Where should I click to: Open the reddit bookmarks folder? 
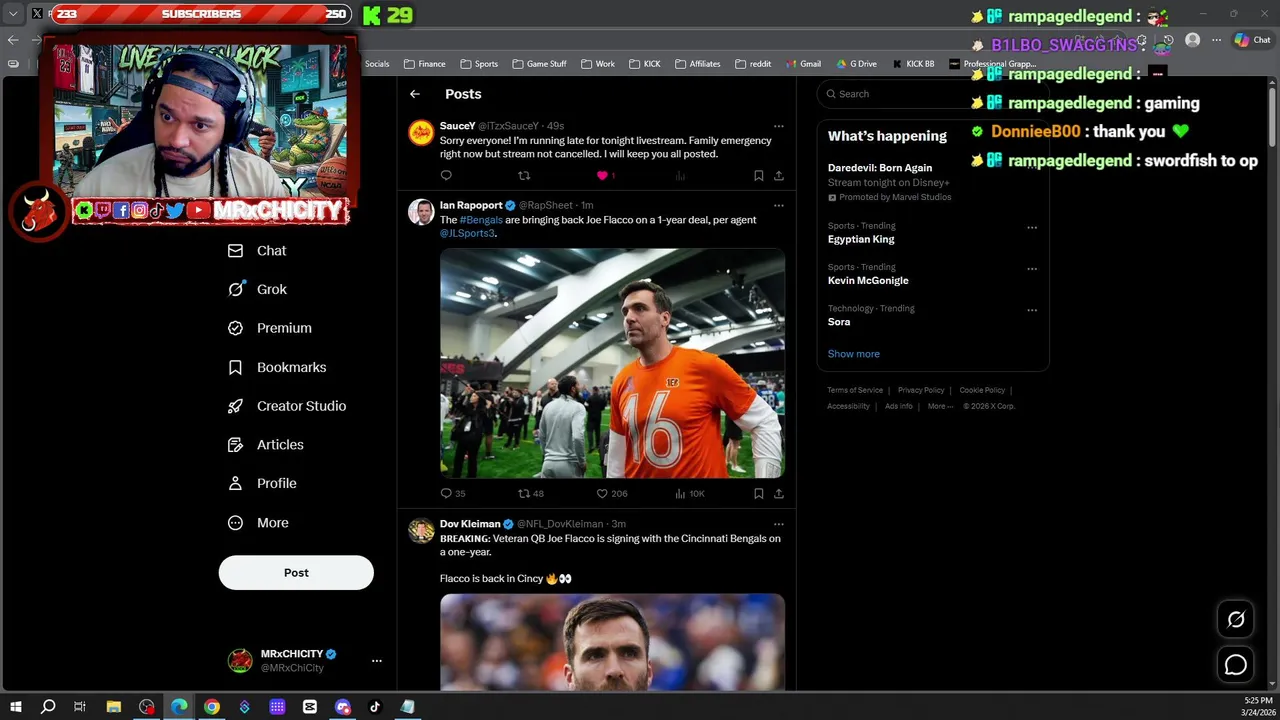pos(753,64)
